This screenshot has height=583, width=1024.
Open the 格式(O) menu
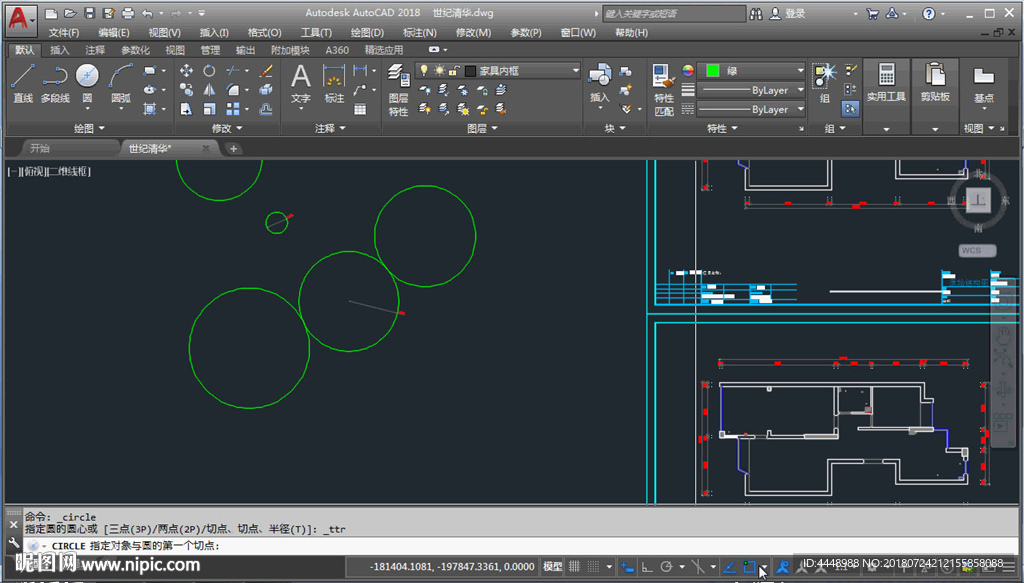click(264, 33)
